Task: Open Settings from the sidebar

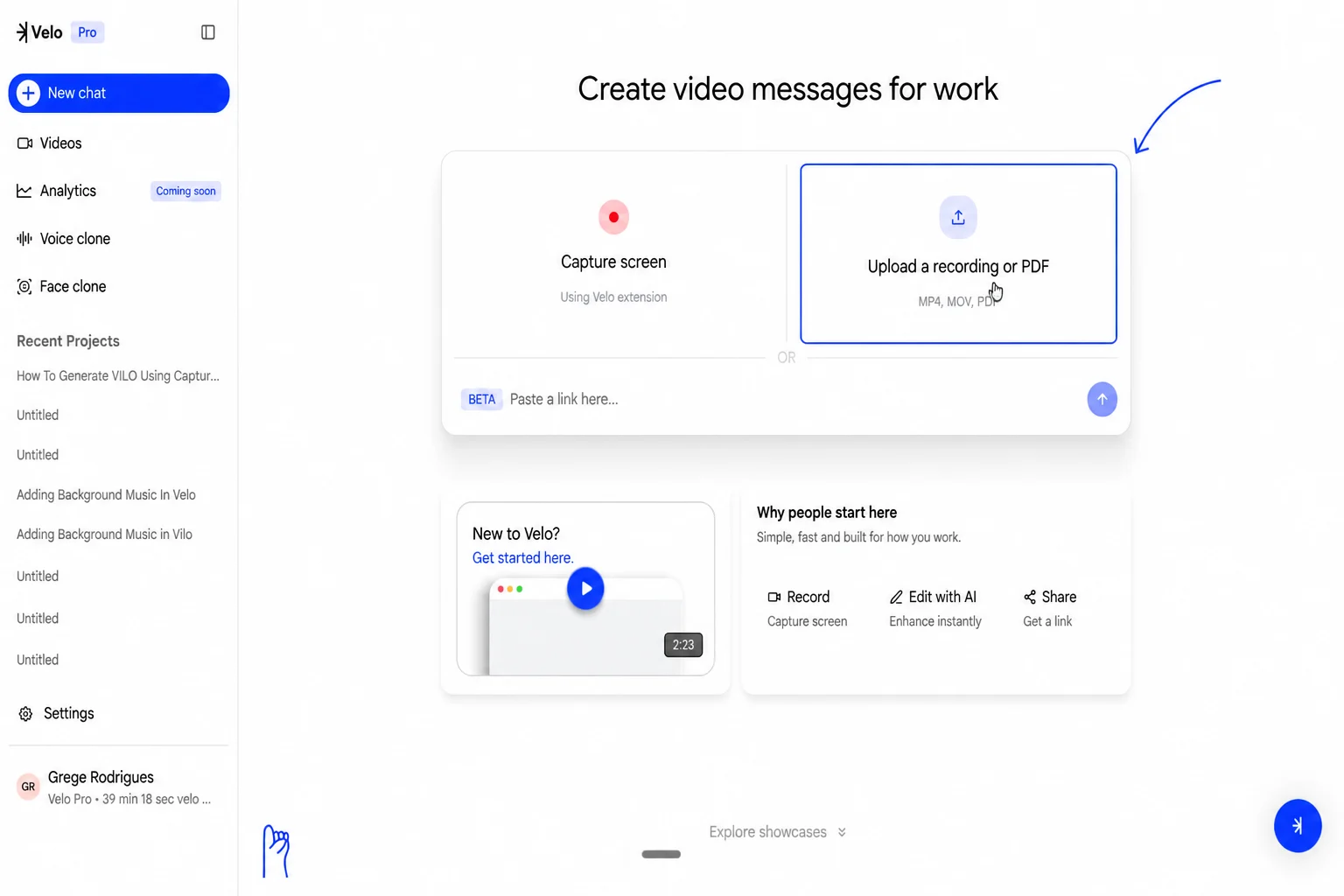Action: (x=68, y=713)
